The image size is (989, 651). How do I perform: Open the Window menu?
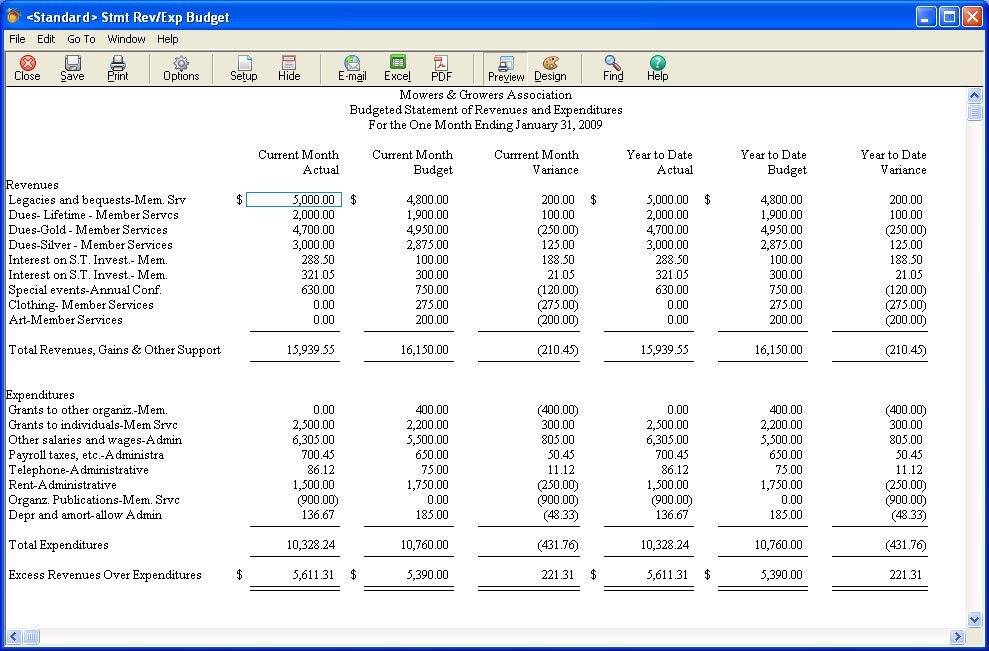coord(127,39)
